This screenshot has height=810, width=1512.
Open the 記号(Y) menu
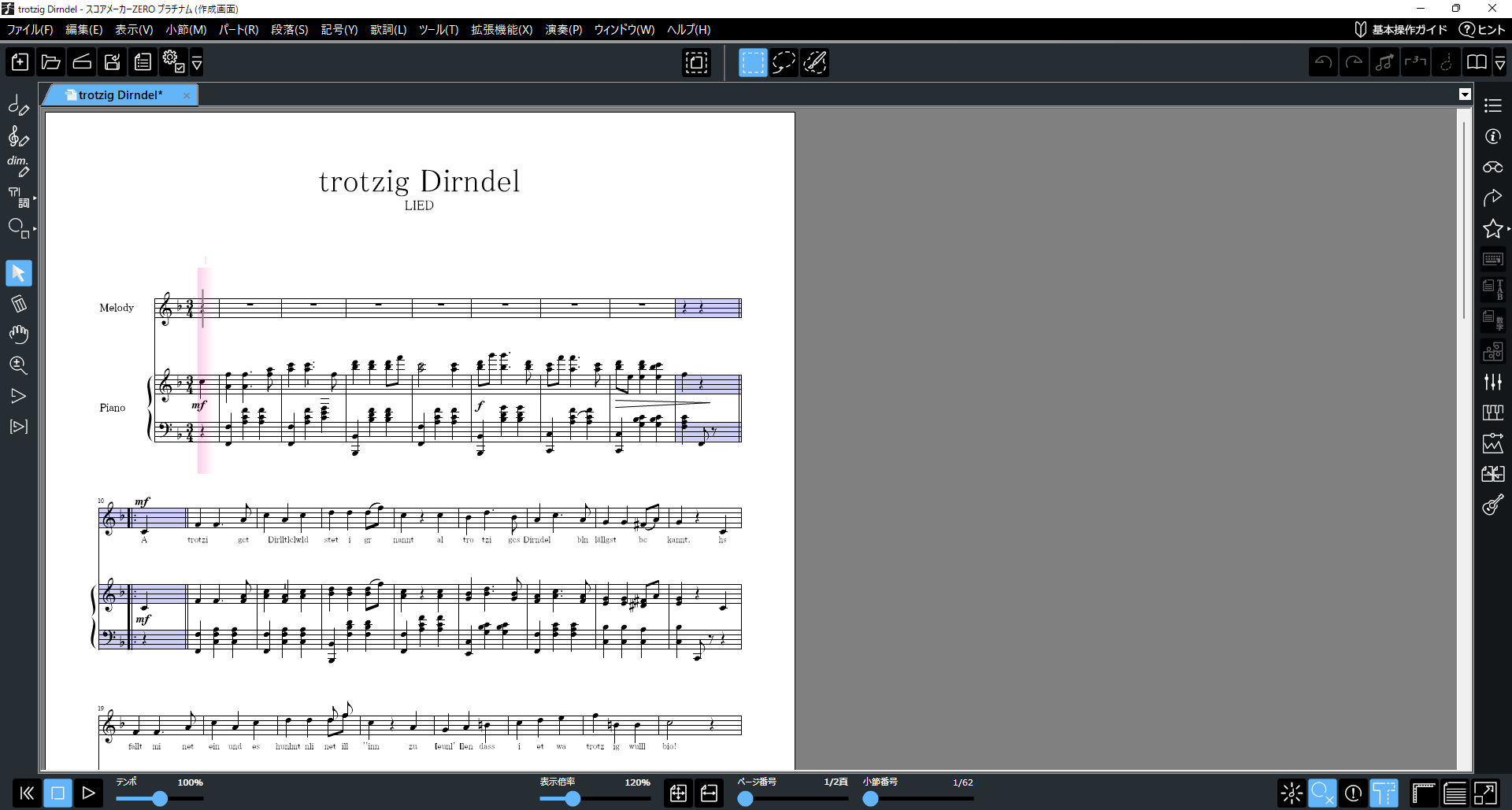tap(339, 29)
